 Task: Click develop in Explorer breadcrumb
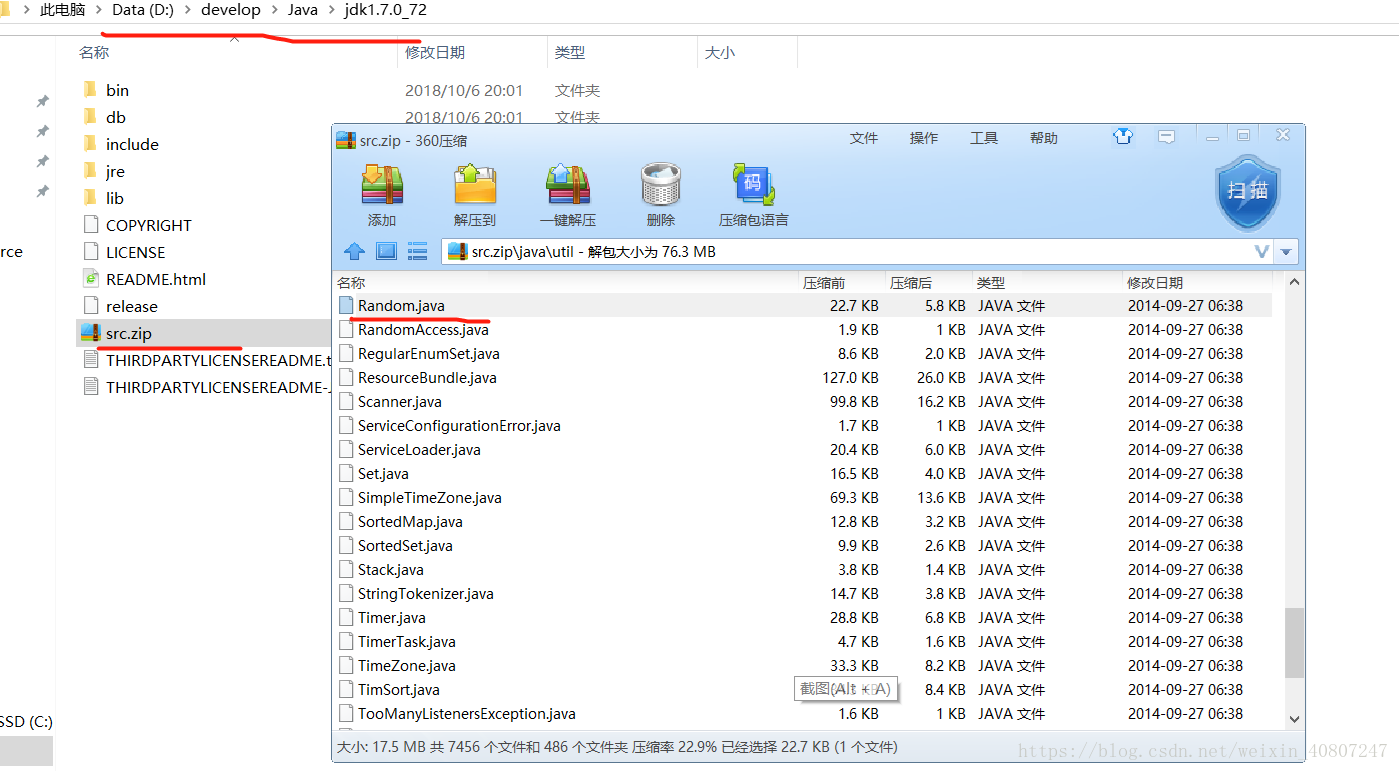[231, 10]
